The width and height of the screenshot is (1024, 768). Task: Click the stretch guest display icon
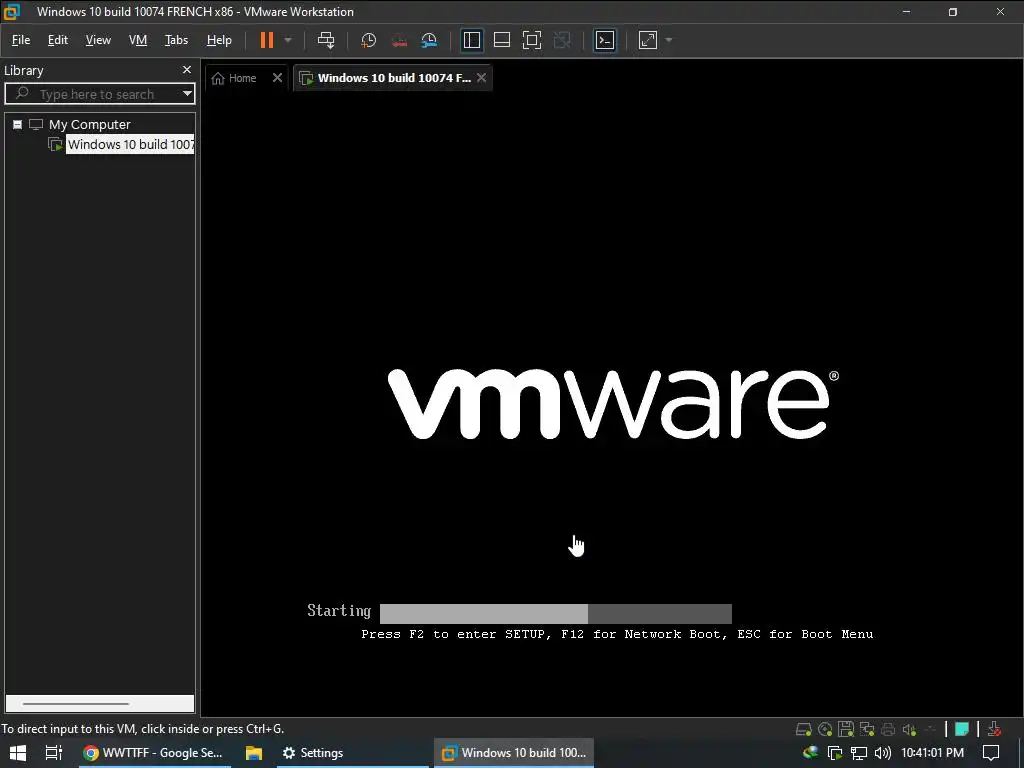647,40
